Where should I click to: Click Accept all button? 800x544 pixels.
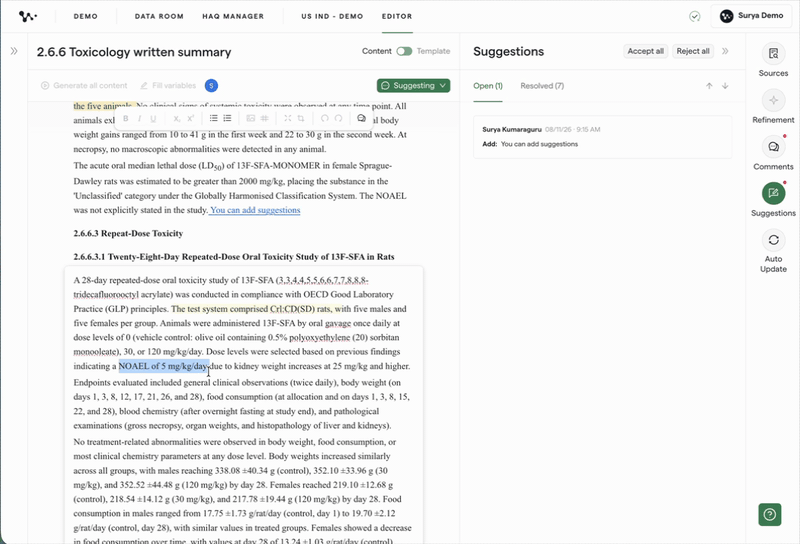645,51
